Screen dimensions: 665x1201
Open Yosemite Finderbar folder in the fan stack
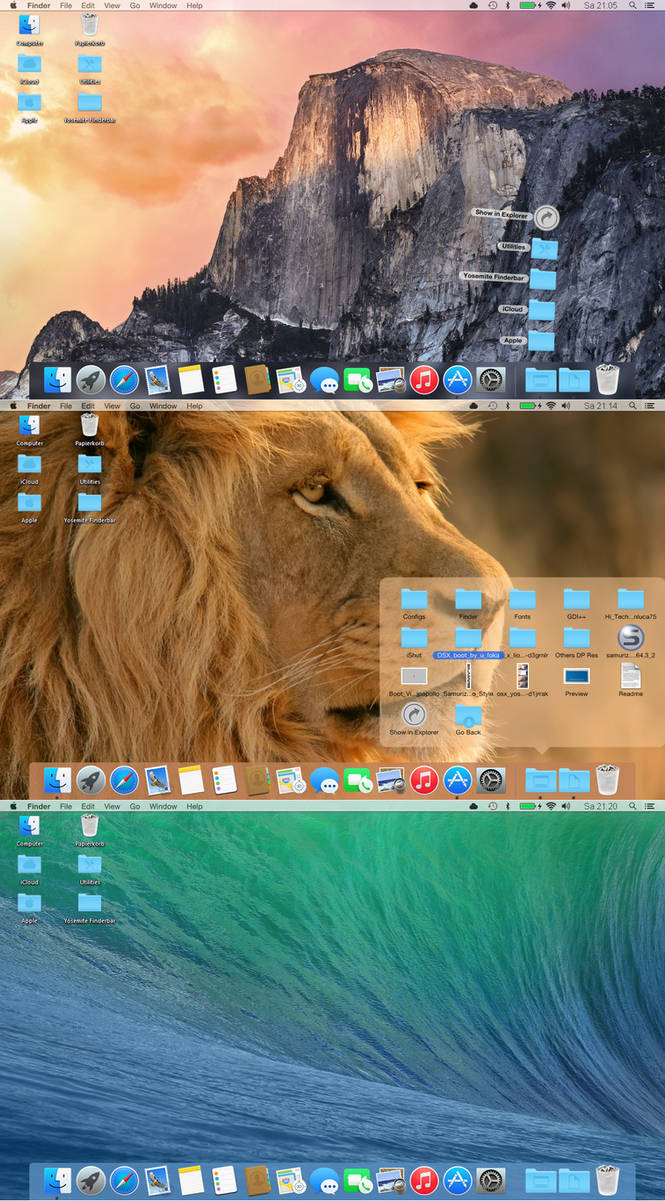point(542,278)
